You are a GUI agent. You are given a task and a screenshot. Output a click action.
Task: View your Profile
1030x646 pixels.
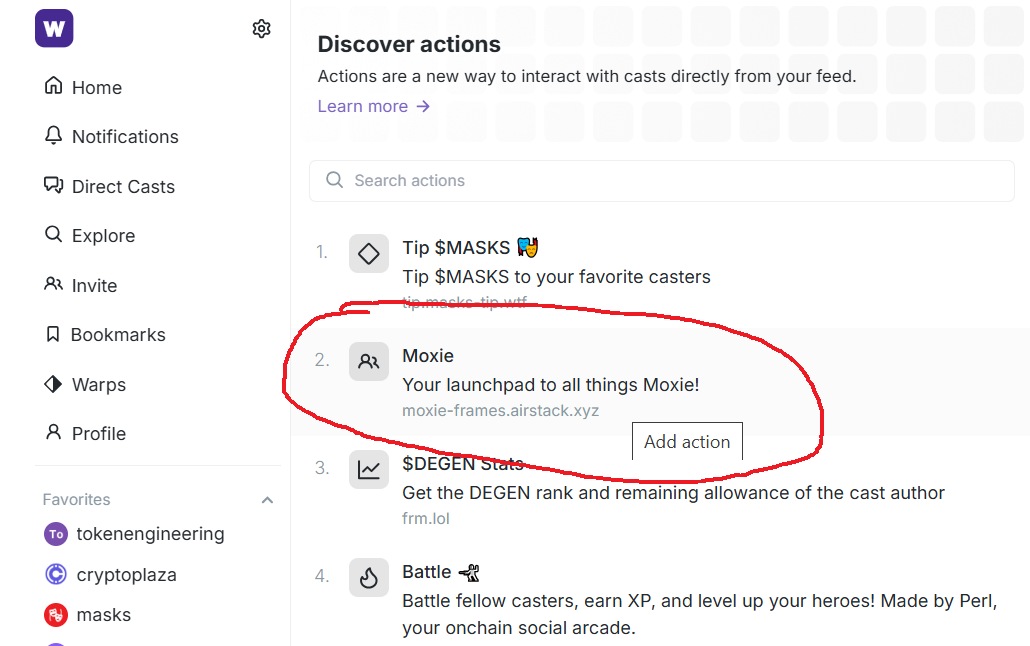pyautogui.click(x=98, y=434)
